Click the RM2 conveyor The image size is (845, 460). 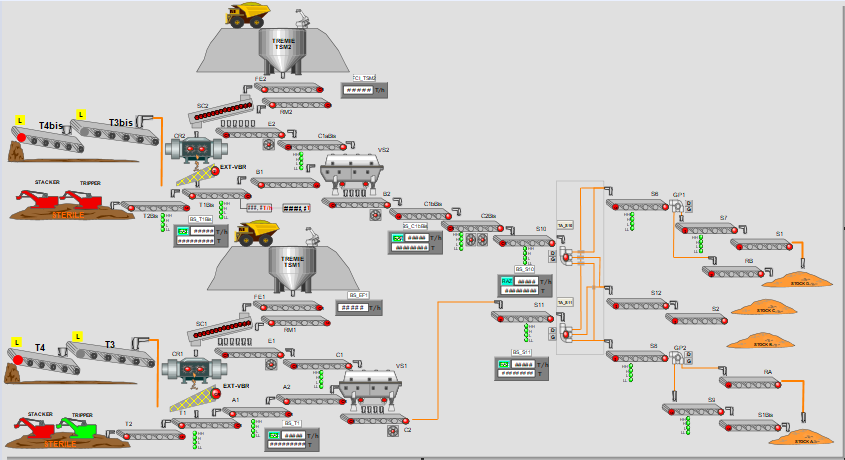[296, 103]
